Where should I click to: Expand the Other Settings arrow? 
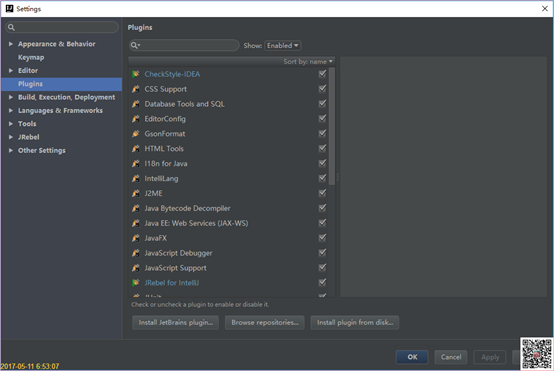[11, 150]
